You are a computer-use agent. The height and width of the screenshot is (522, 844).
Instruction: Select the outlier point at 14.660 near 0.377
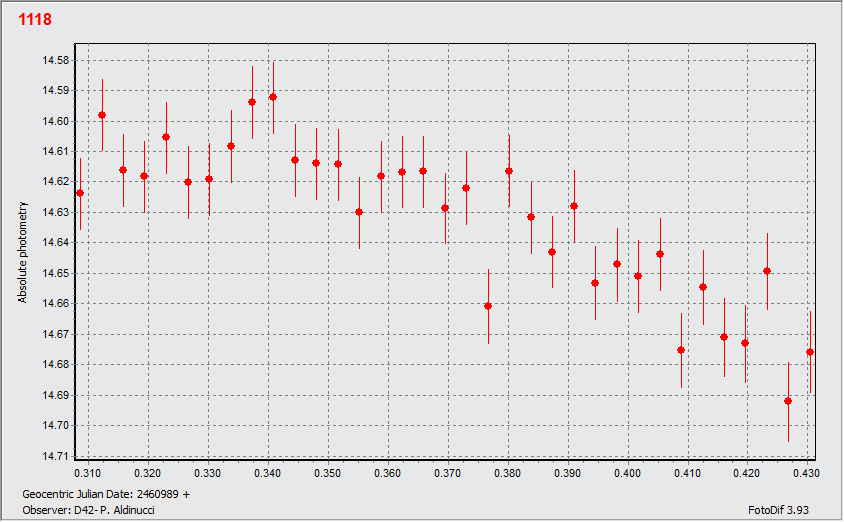pos(488,306)
